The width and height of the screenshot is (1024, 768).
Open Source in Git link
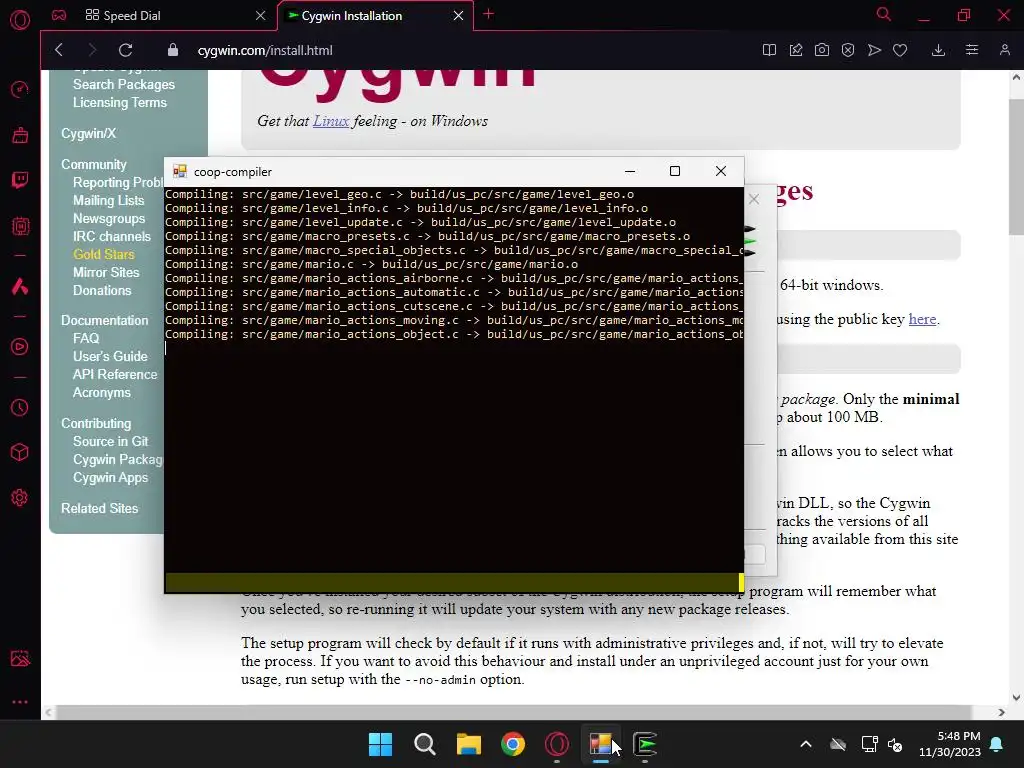point(110,441)
